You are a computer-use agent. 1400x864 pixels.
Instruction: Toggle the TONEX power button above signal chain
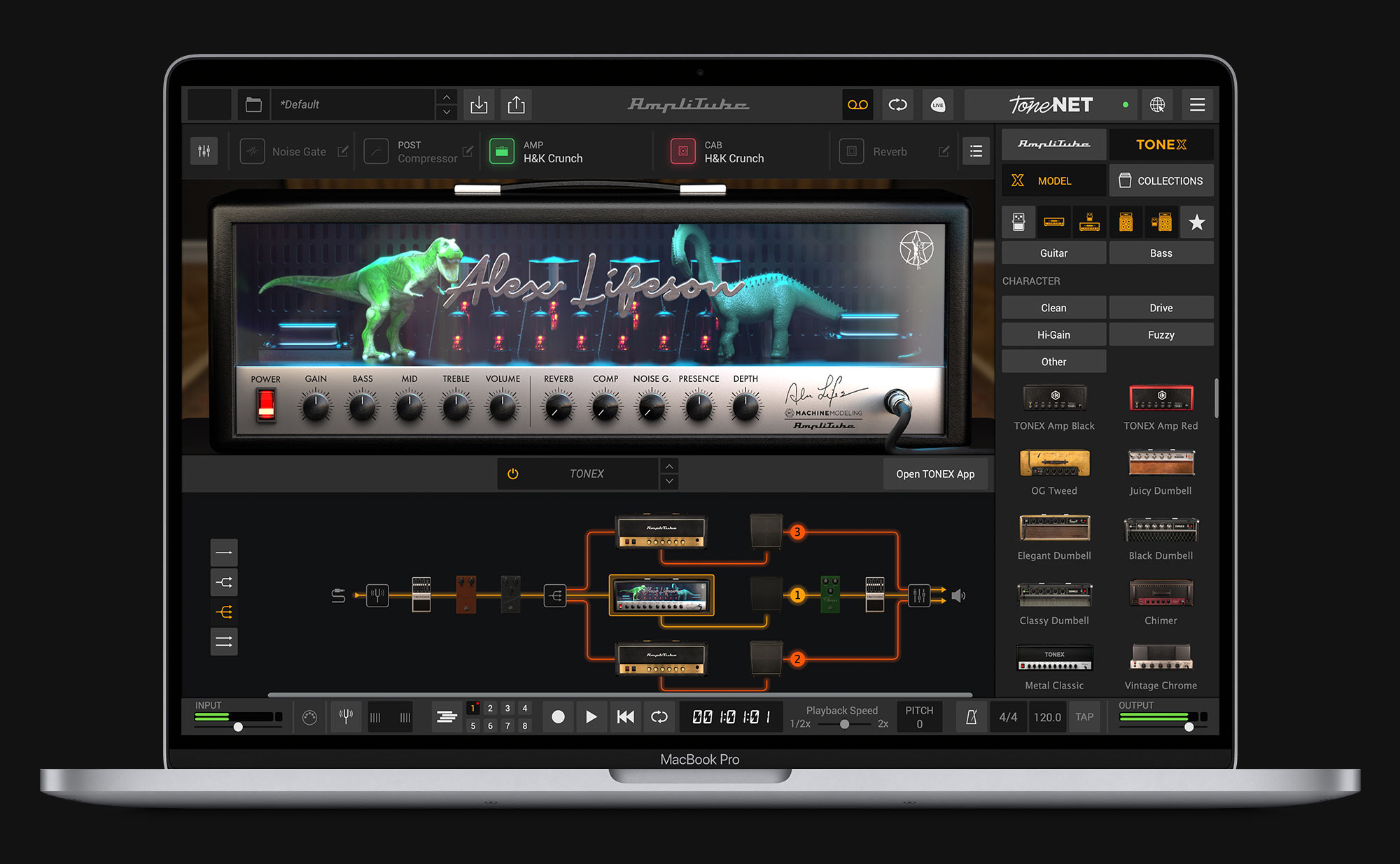[x=512, y=474]
